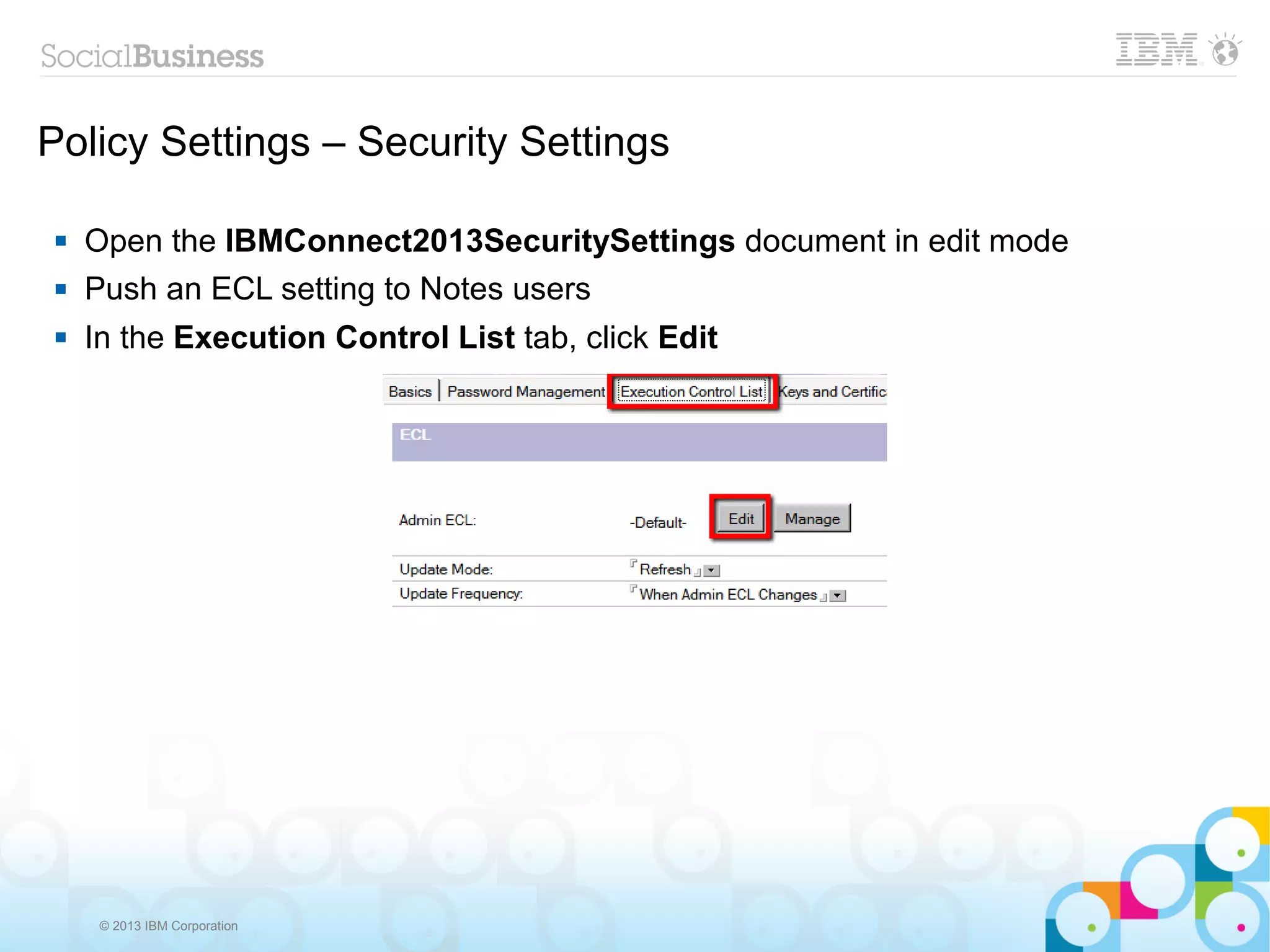Click the 'IBMConnect2013SecuritySettings' bold text
Viewport: 1270px width, 952px height.
pyautogui.click(x=480, y=241)
